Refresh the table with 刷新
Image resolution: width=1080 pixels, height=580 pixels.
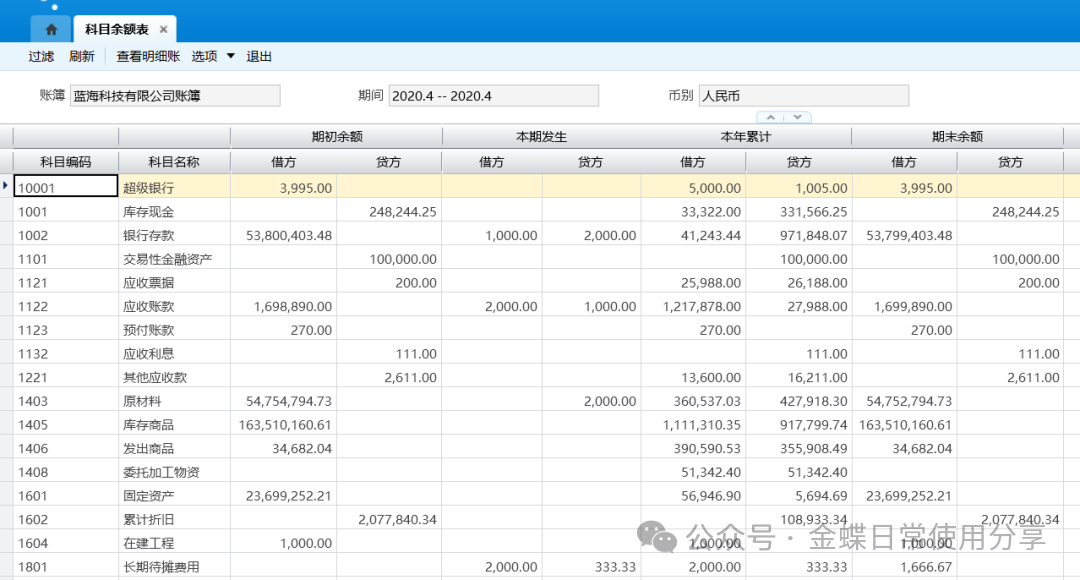[x=82, y=57]
